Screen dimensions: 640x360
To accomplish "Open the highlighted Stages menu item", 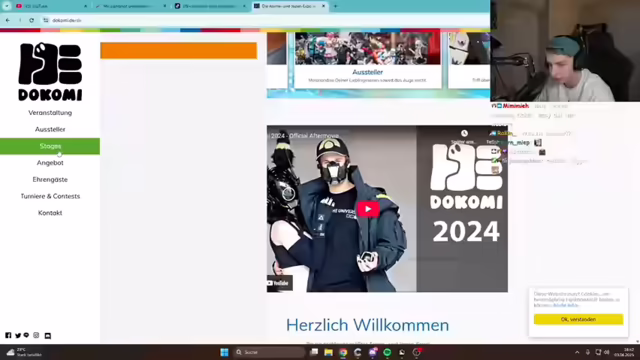I will (x=50, y=146).
